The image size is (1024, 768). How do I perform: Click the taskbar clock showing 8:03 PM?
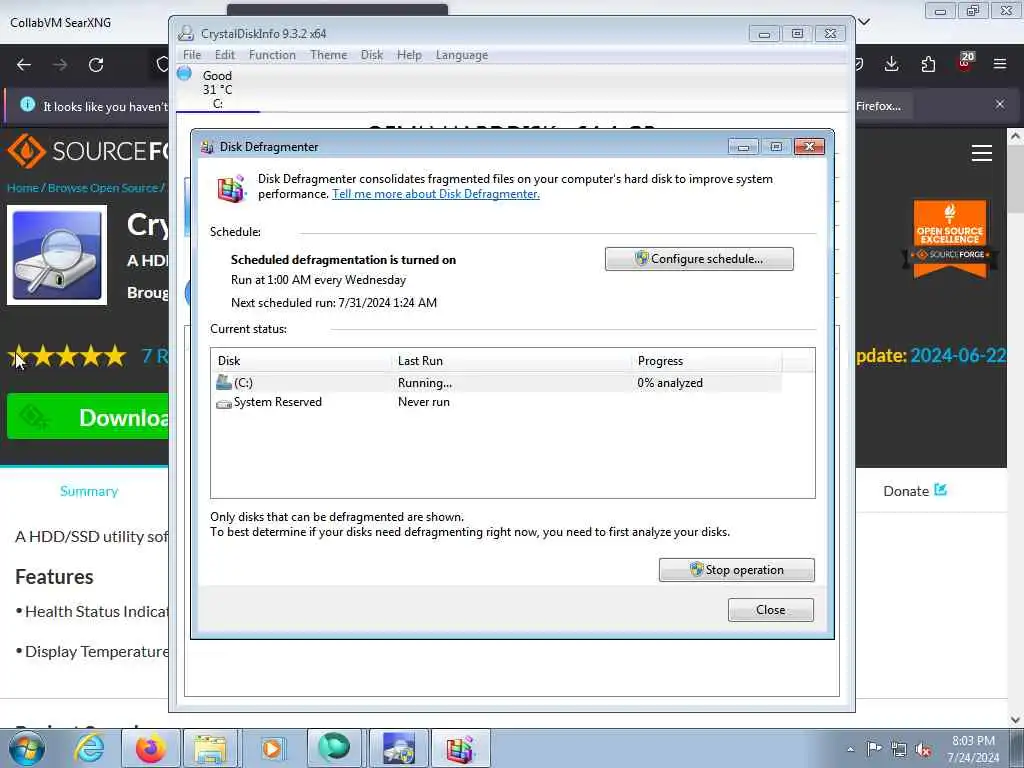(x=973, y=748)
